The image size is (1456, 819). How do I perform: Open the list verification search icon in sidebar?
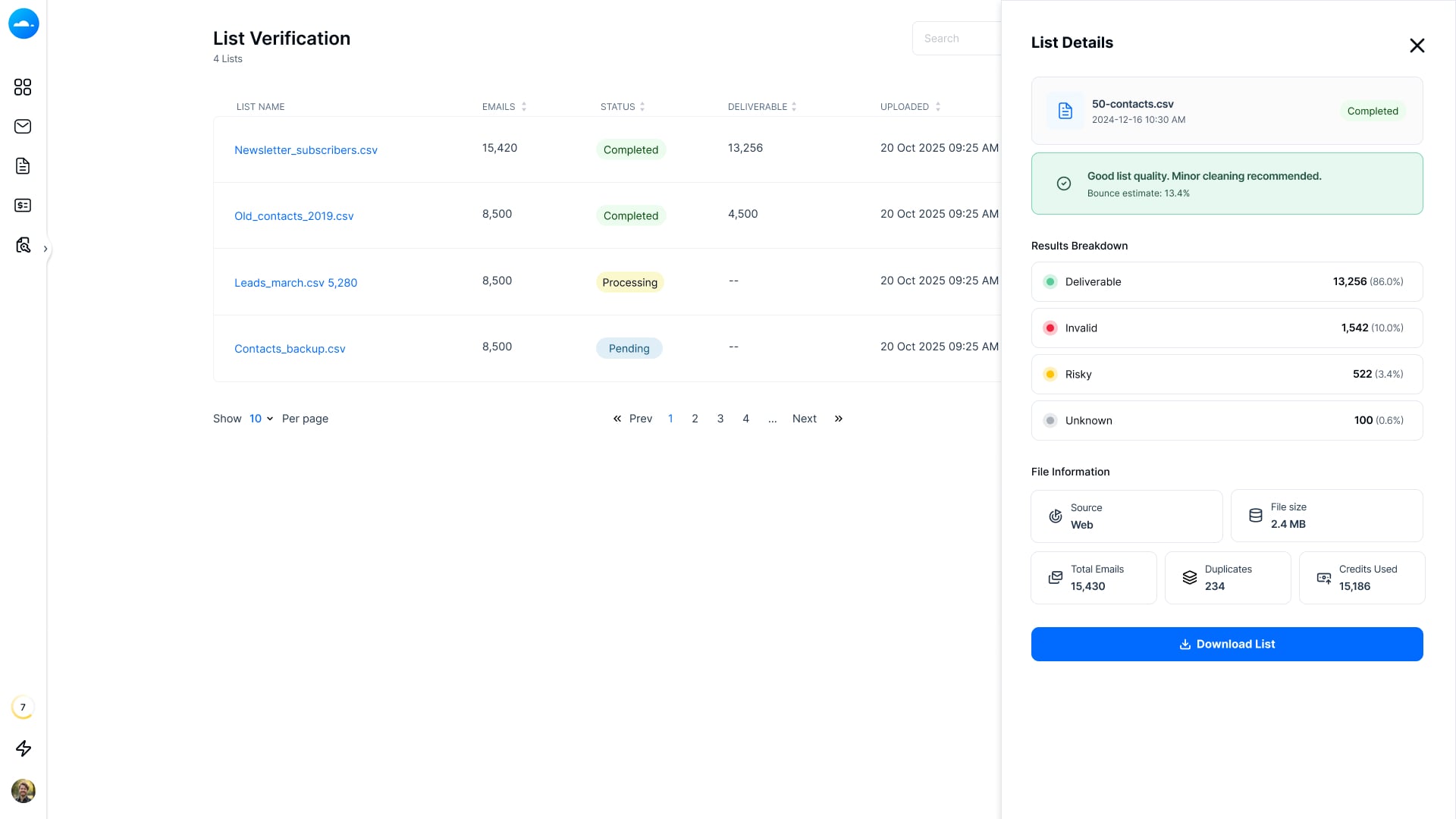tap(23, 245)
